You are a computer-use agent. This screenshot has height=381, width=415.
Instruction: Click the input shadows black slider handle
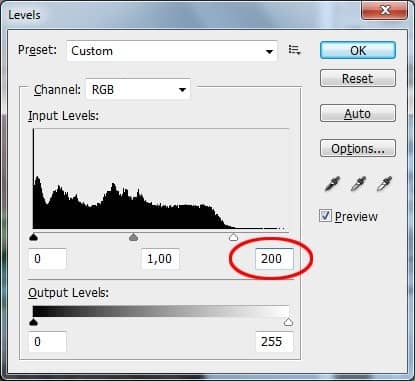[33, 237]
